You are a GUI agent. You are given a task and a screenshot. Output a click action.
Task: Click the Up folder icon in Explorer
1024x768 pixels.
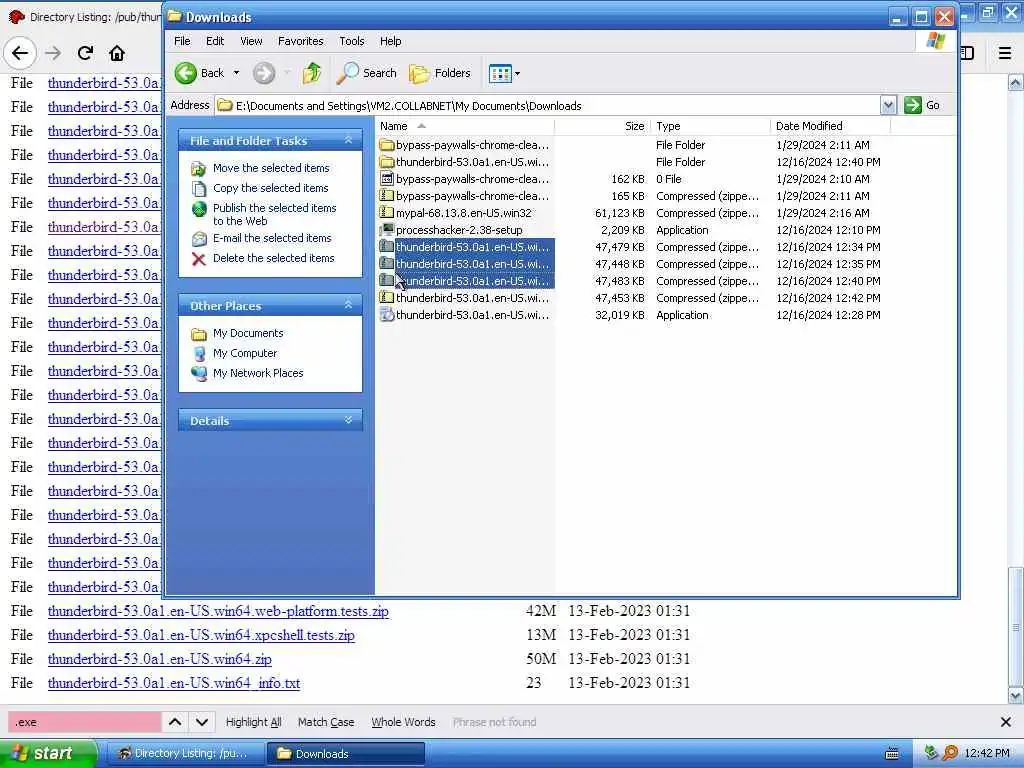[312, 73]
